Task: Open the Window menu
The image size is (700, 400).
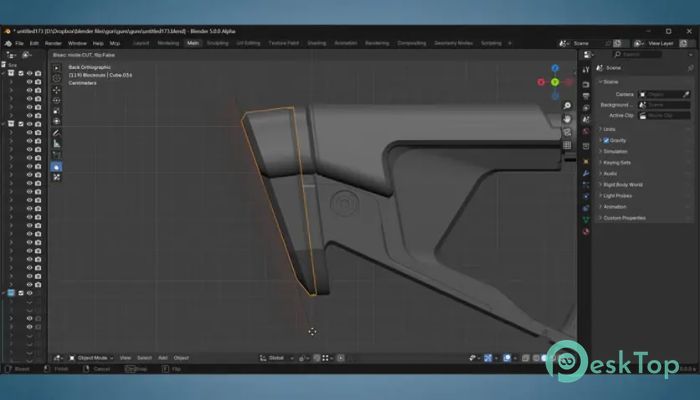Action: tap(77, 43)
